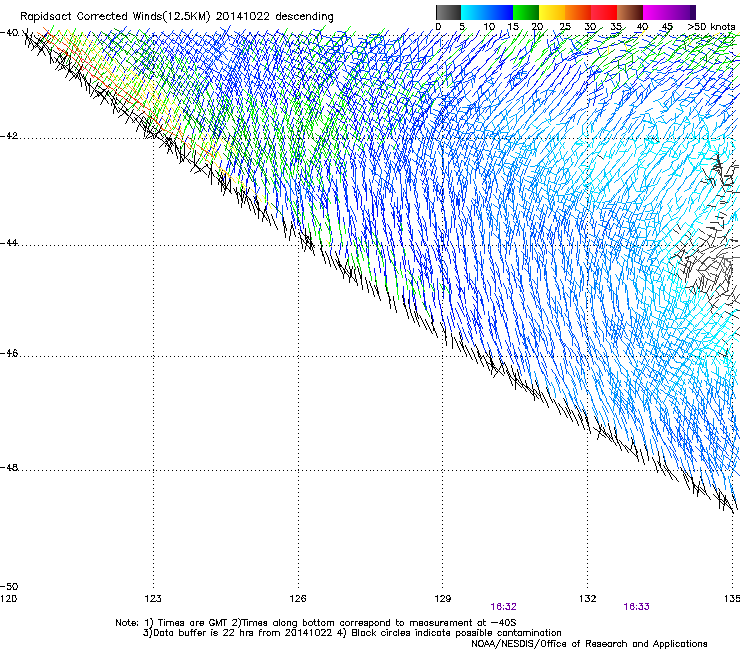Click the '126' longitude axis label
The image size is (740, 650).
pyautogui.click(x=298, y=599)
